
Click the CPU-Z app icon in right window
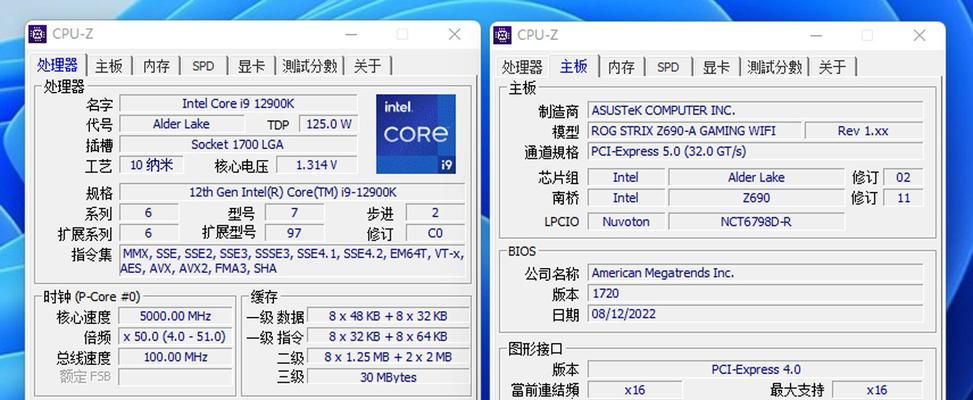[503, 35]
